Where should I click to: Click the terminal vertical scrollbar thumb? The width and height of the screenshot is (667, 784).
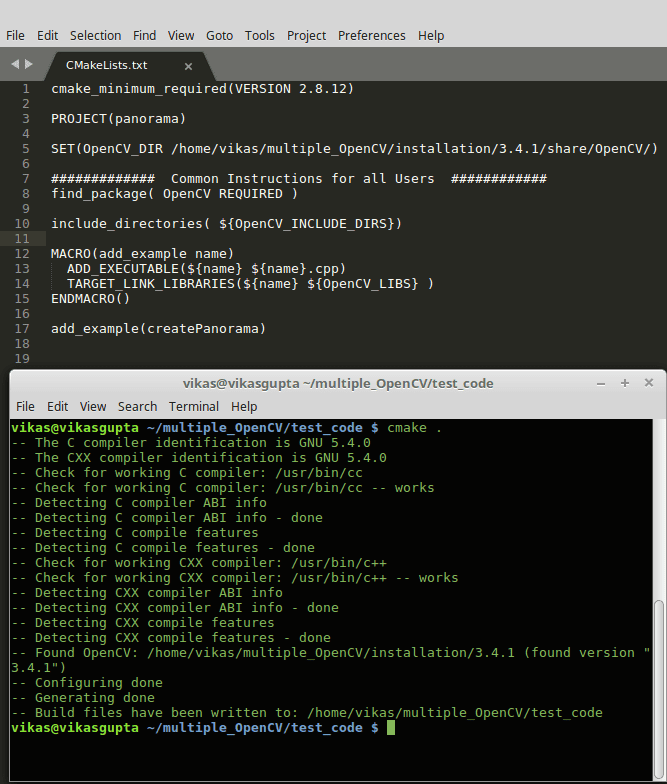[659, 689]
